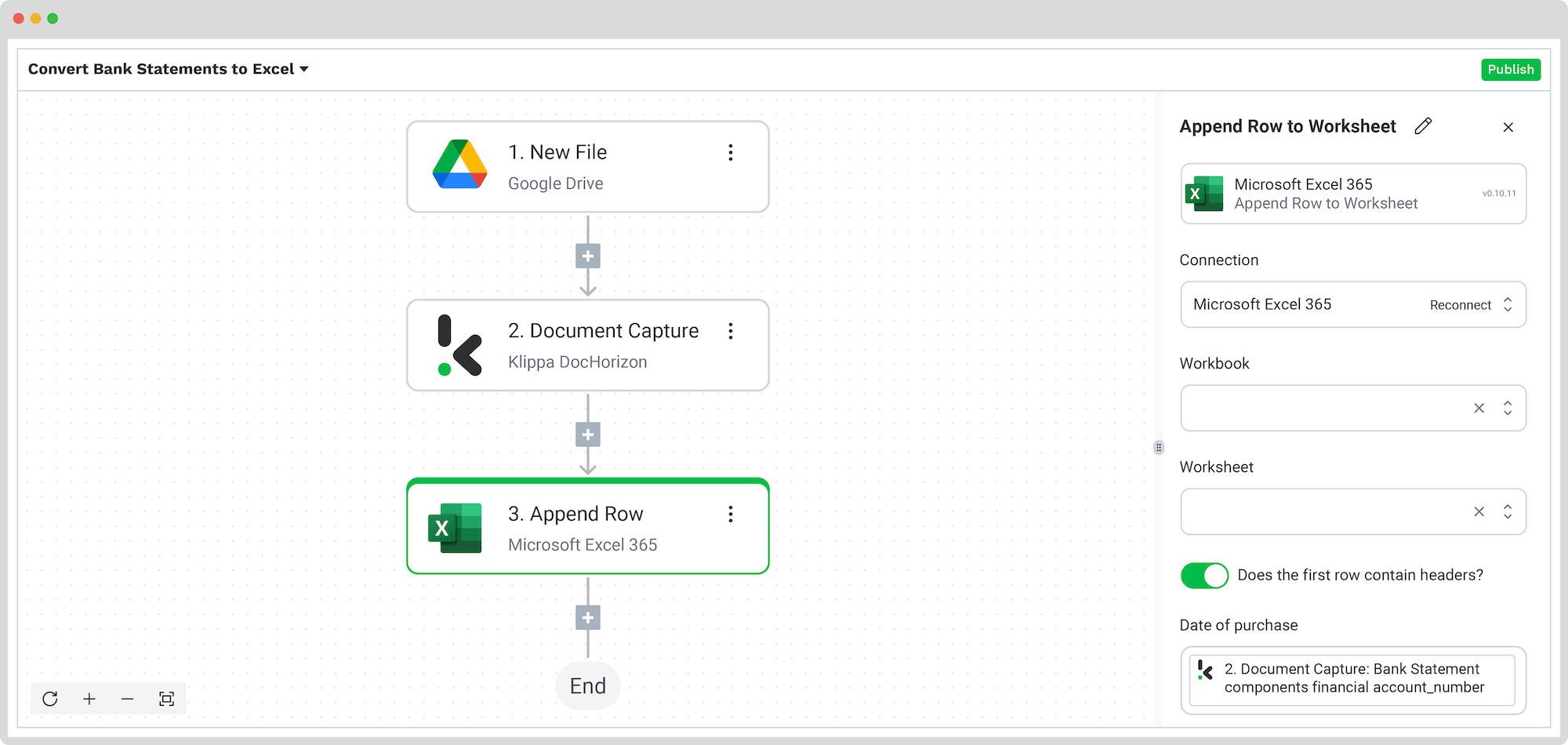This screenshot has height=745, width=1568.
Task: Open three-dot menu on Document Capture step
Action: (x=731, y=332)
